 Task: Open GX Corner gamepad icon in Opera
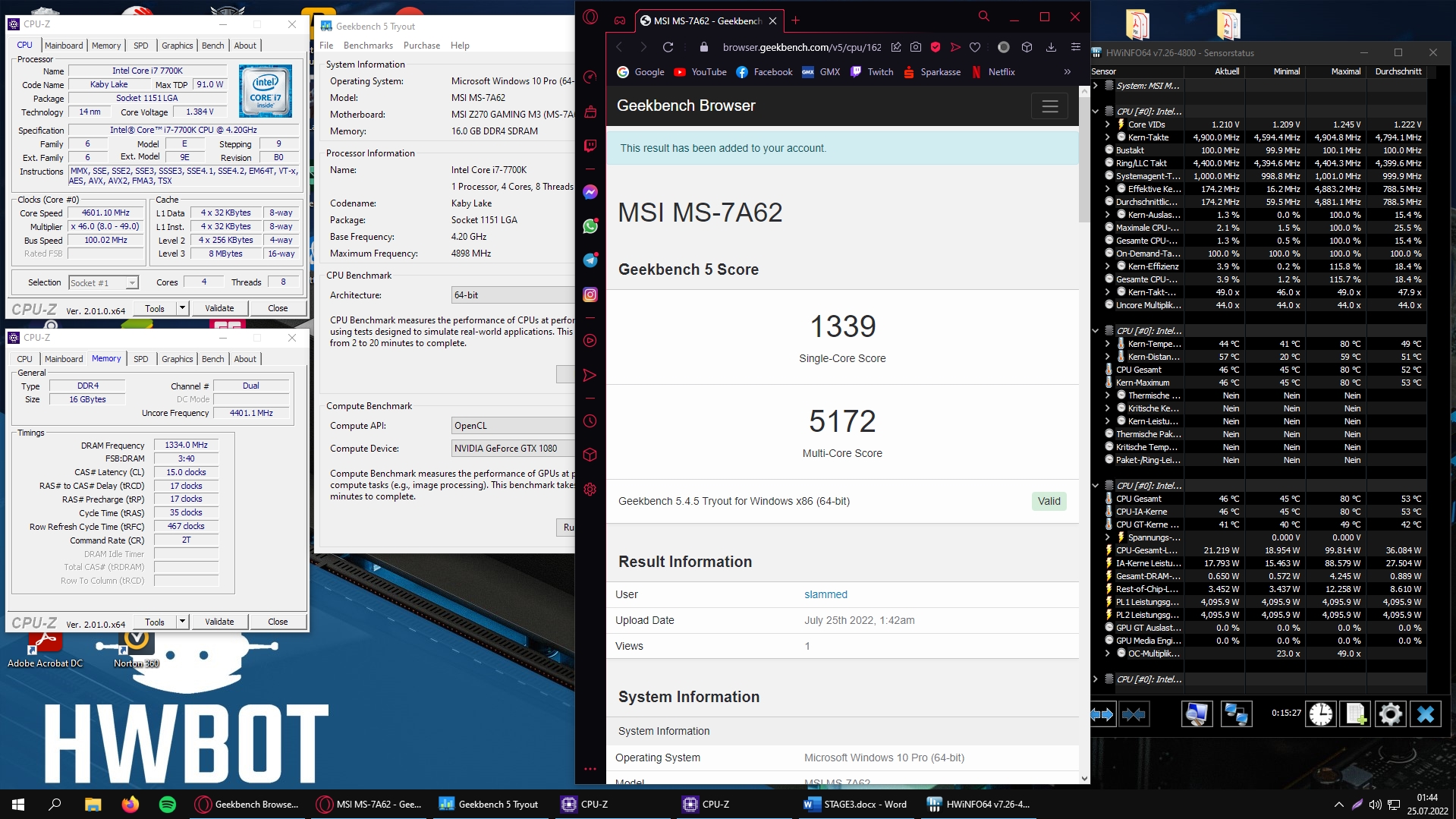click(x=620, y=20)
